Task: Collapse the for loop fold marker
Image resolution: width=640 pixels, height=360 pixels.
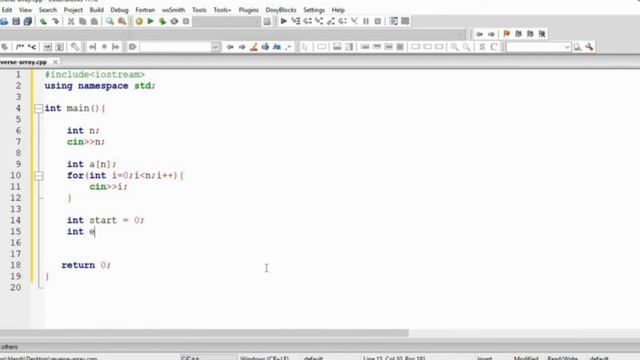Action: (38, 176)
